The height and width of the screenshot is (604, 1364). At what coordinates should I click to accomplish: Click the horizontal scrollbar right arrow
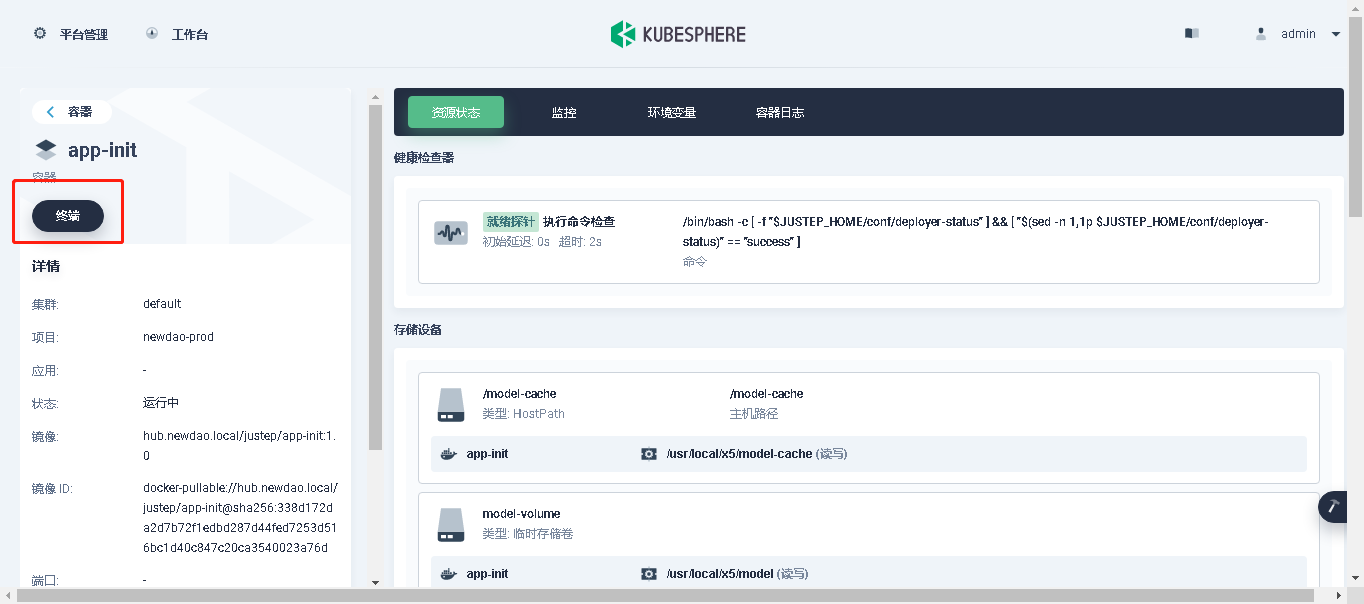click(x=1339, y=596)
